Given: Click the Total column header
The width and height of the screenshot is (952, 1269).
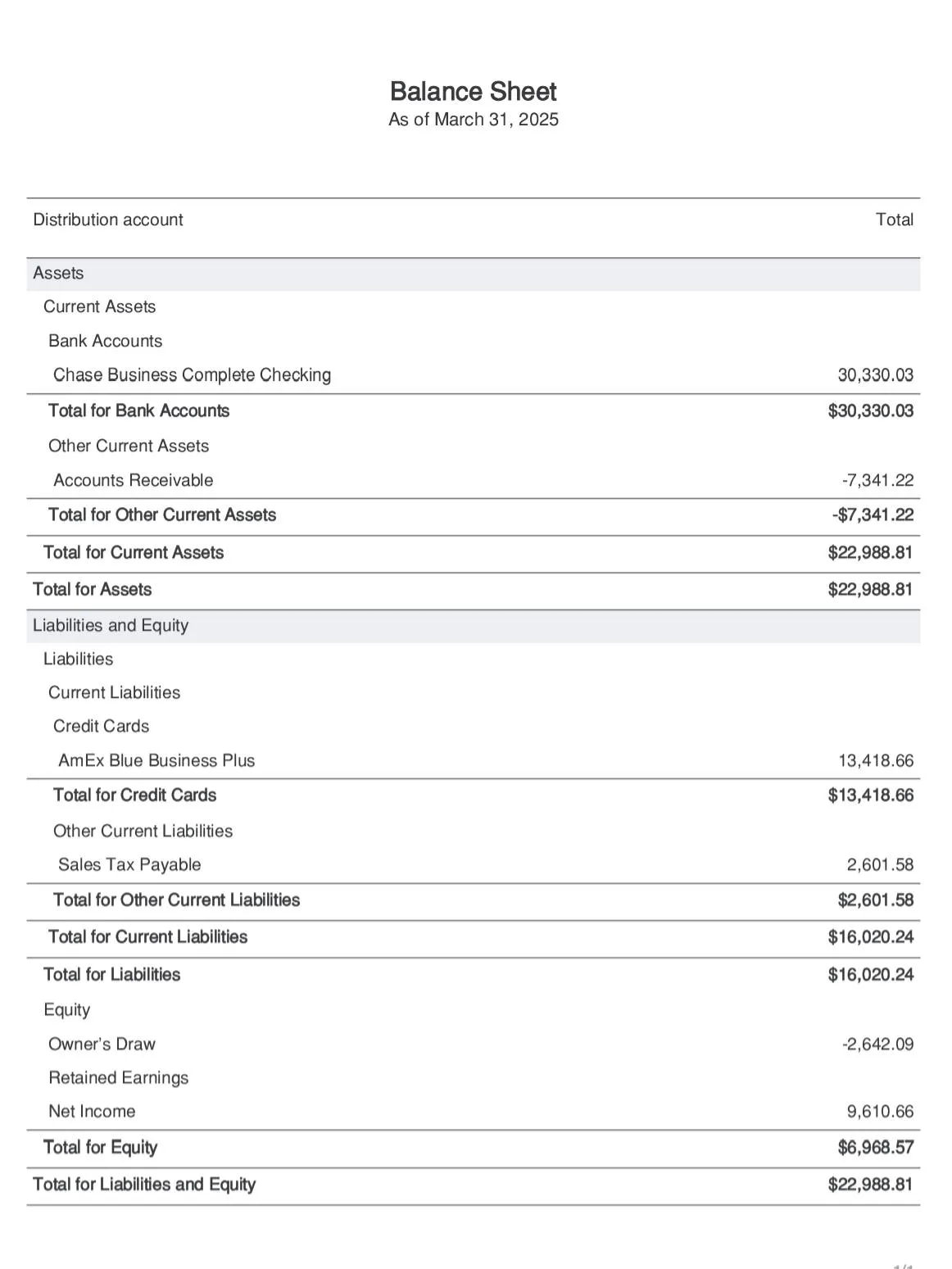Looking at the screenshot, I should (x=894, y=220).
